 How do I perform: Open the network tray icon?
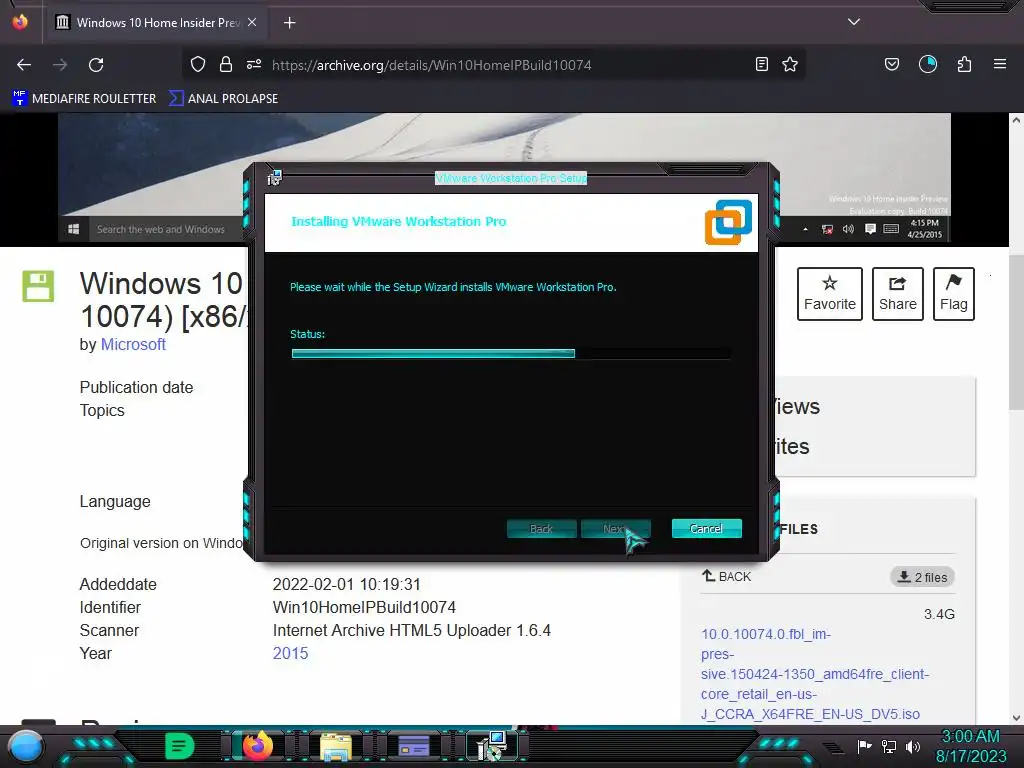(889, 746)
